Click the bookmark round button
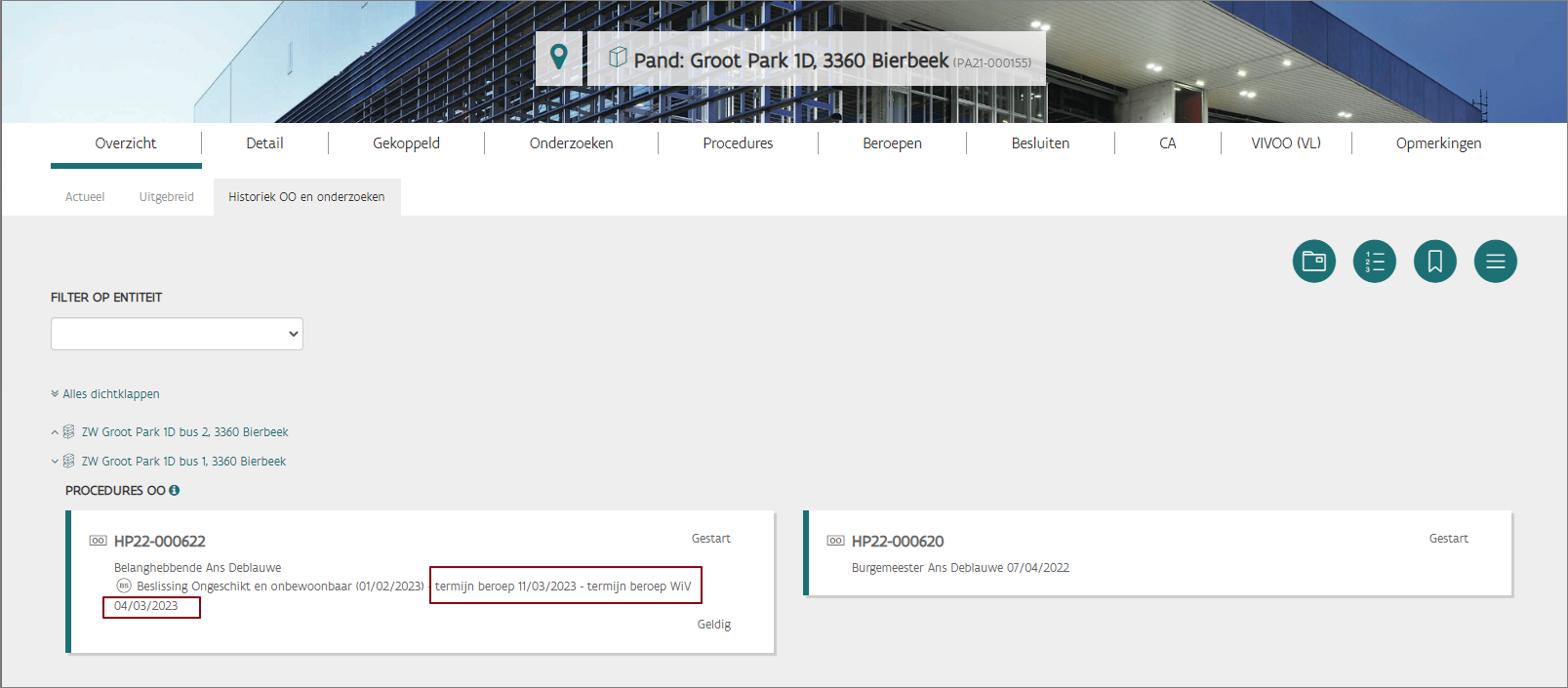This screenshot has width=1568, height=688. click(1434, 262)
